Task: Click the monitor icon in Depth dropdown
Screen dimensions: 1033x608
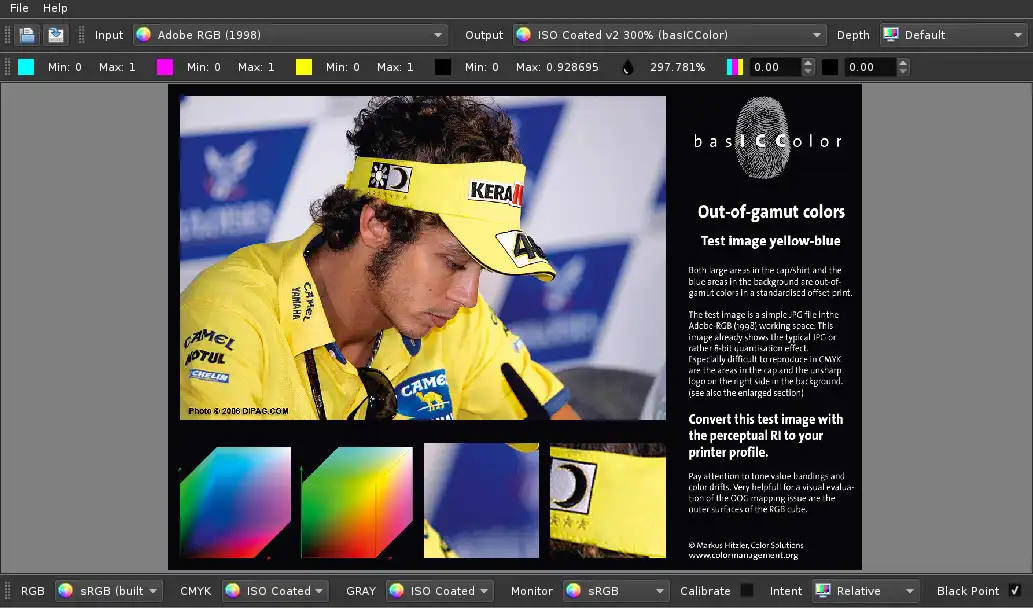Action: tap(891, 35)
